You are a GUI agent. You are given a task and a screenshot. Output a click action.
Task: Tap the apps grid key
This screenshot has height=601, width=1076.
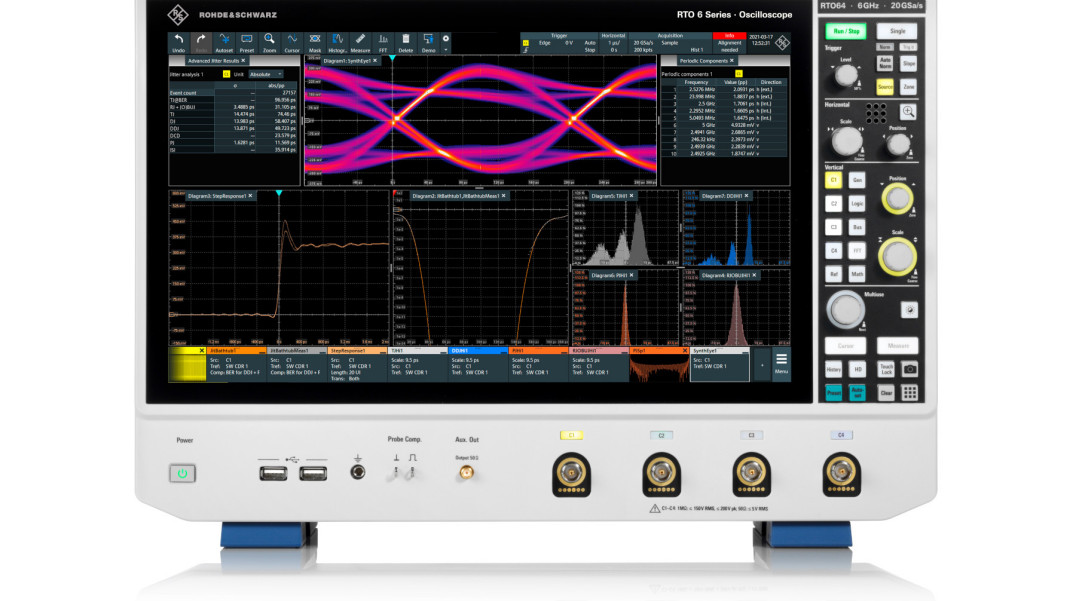[x=909, y=392]
